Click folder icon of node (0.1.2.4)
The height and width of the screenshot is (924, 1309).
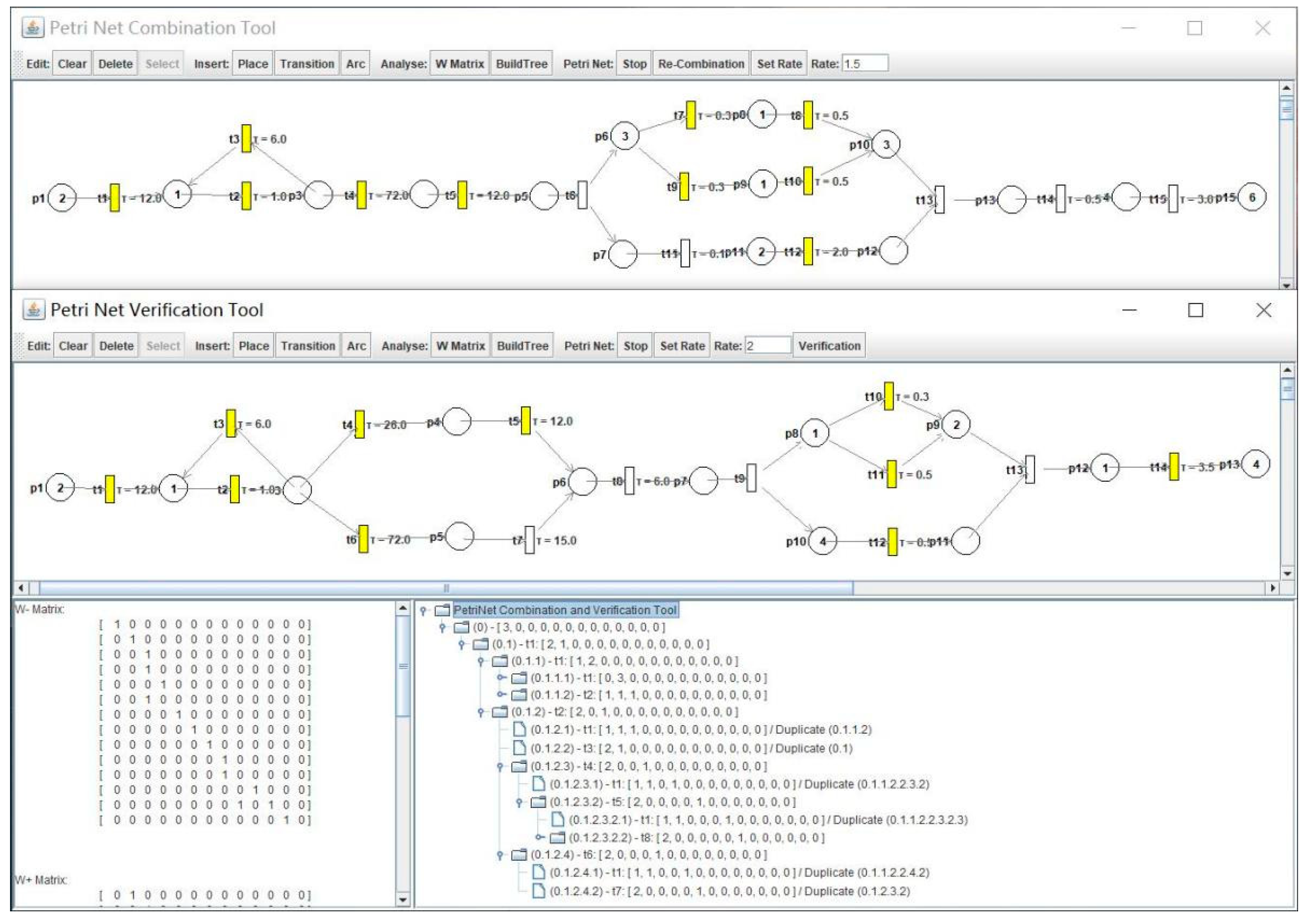[x=519, y=855]
